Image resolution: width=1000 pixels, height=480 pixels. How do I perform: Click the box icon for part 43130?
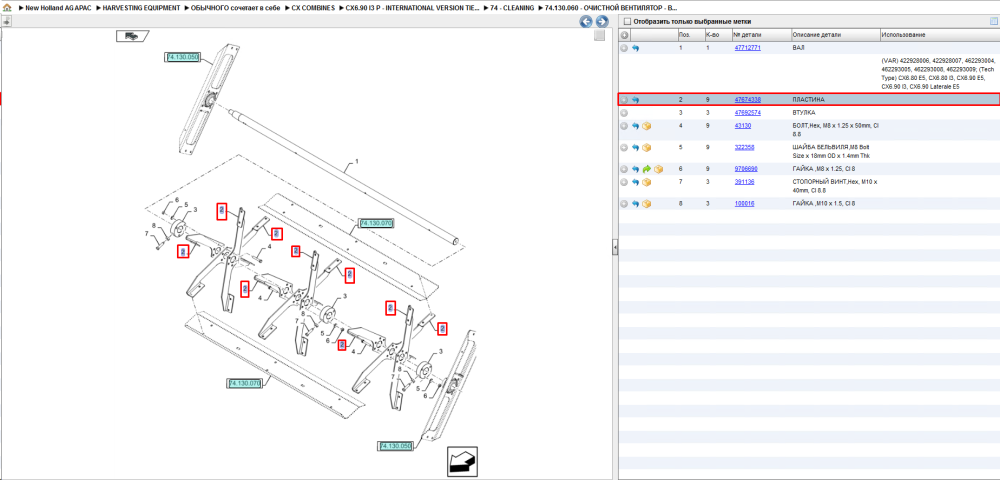[x=647, y=126]
